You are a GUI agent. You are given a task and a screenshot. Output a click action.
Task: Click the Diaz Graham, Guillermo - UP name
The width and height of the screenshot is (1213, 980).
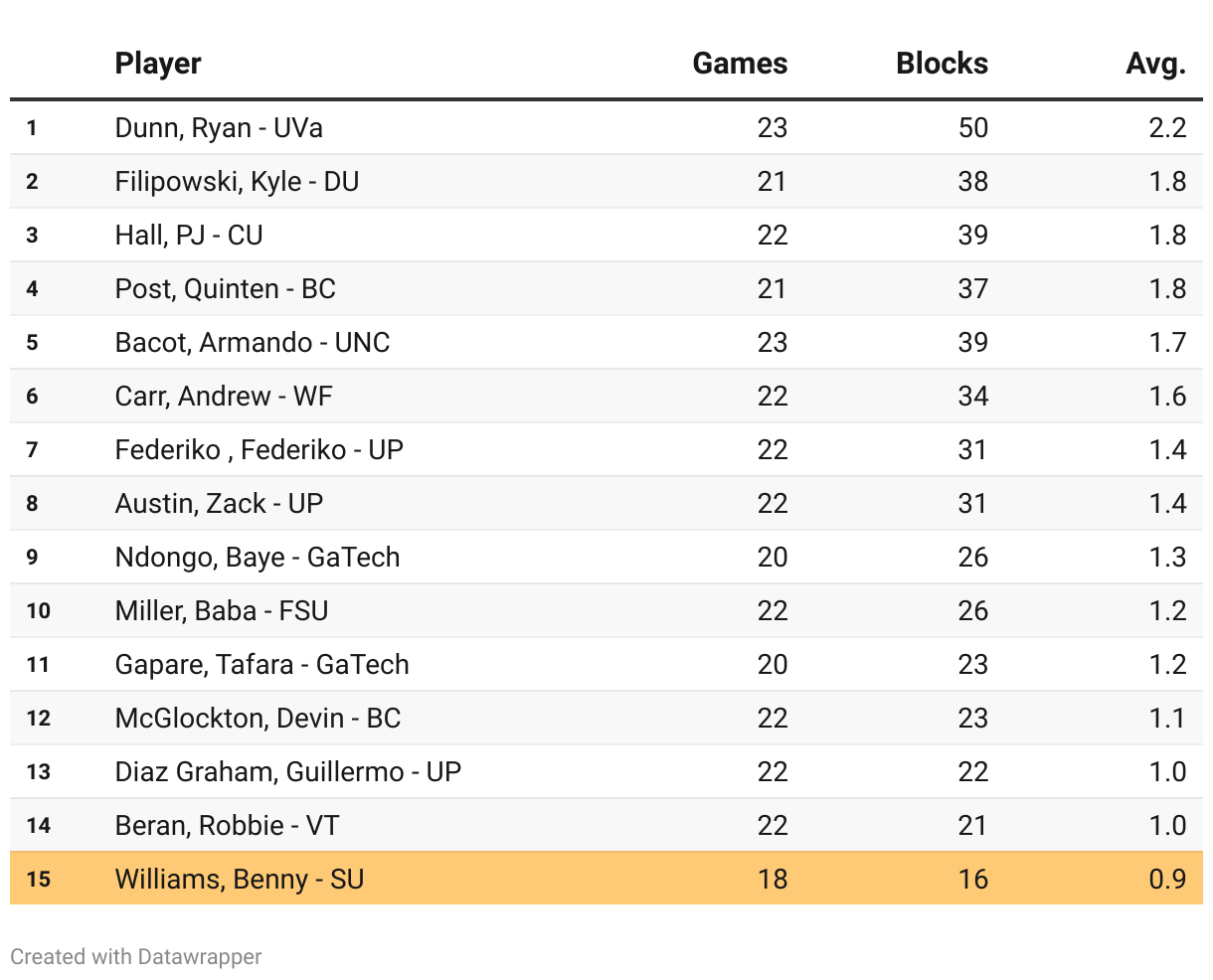[x=288, y=772]
